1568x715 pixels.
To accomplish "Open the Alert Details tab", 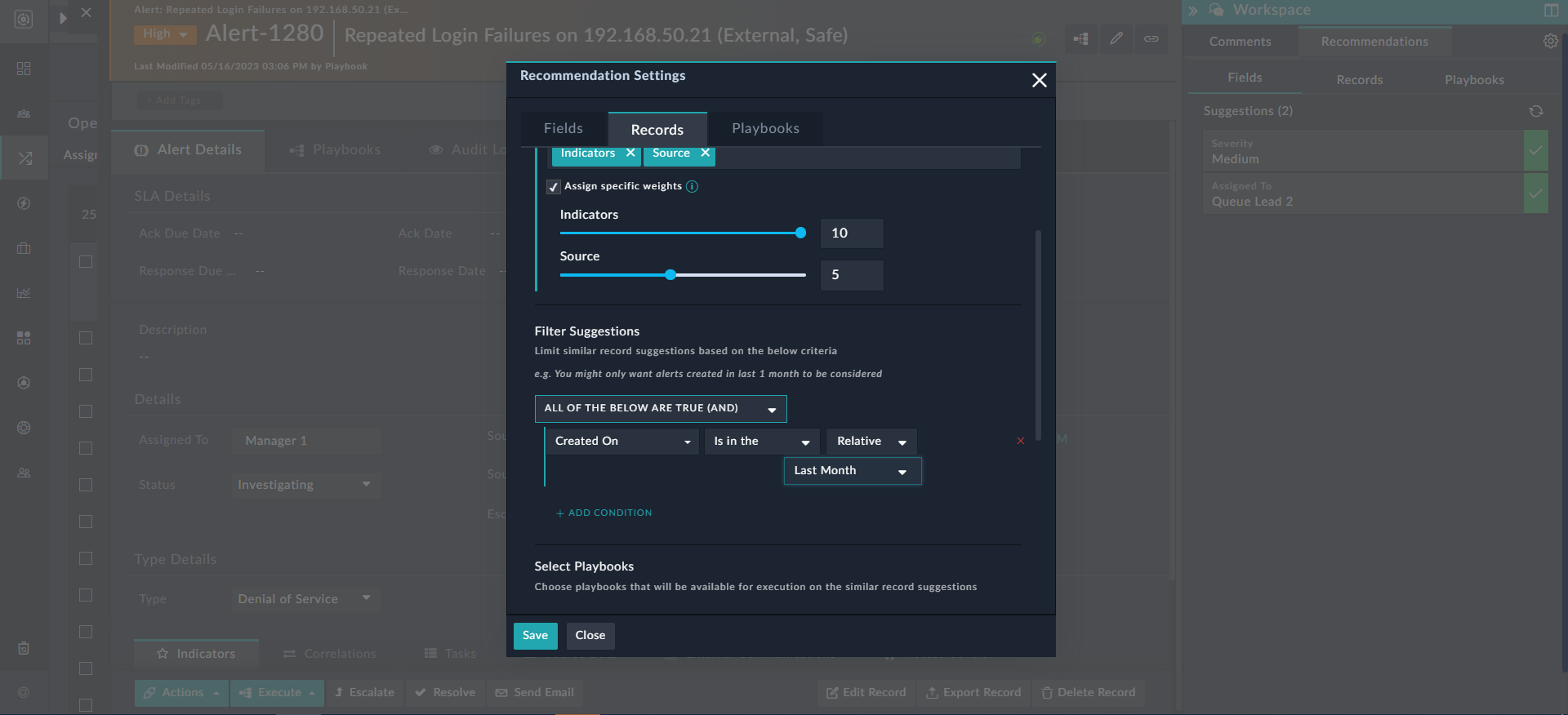I will click(x=188, y=150).
